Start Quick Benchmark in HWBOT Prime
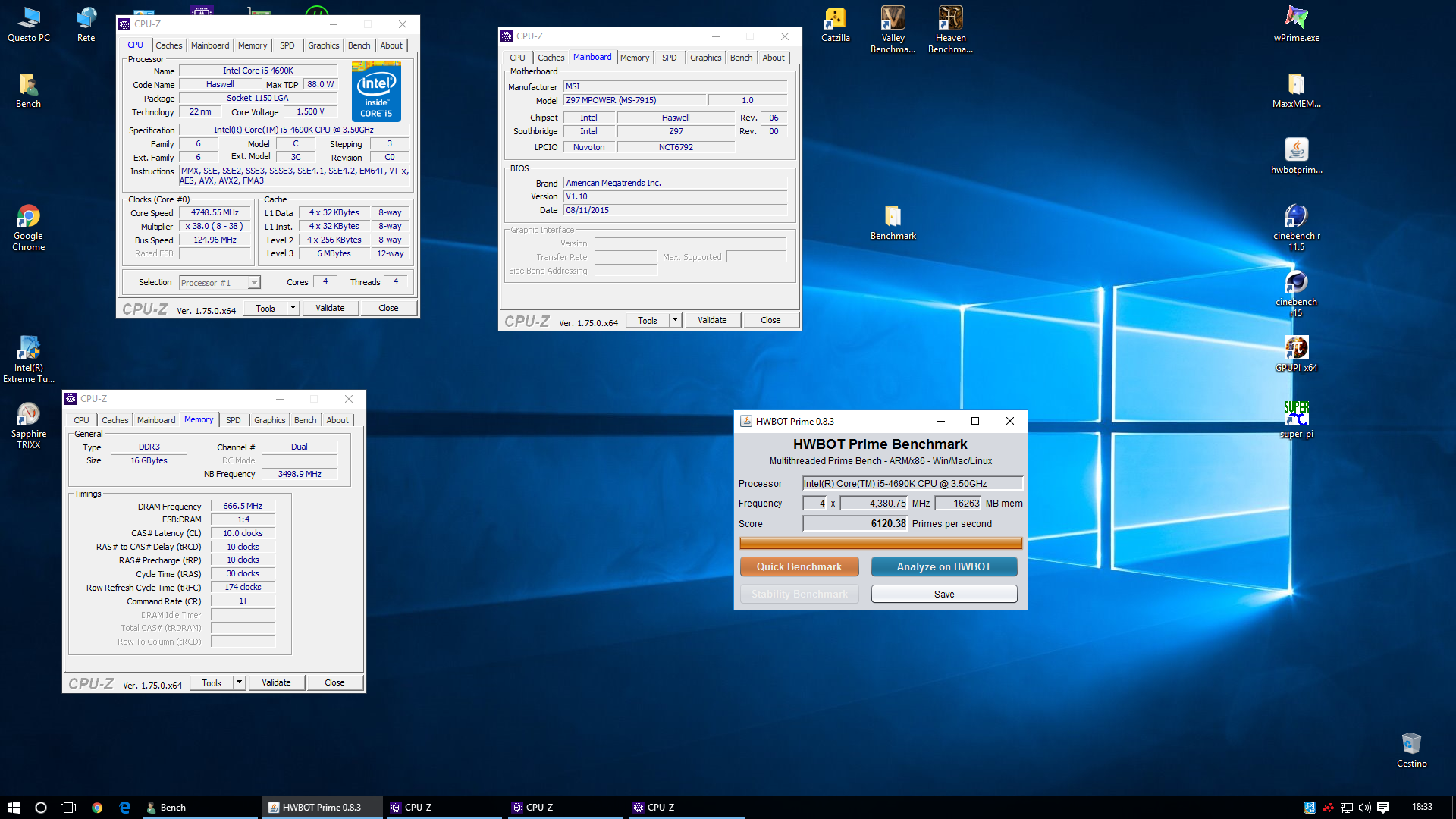Viewport: 1456px width, 819px height. pyautogui.click(x=799, y=566)
